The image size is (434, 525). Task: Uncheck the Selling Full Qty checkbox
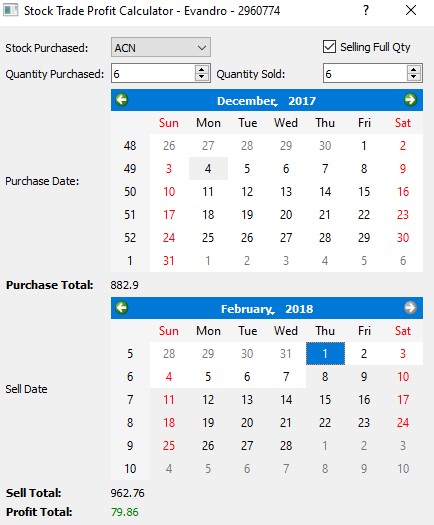click(329, 47)
